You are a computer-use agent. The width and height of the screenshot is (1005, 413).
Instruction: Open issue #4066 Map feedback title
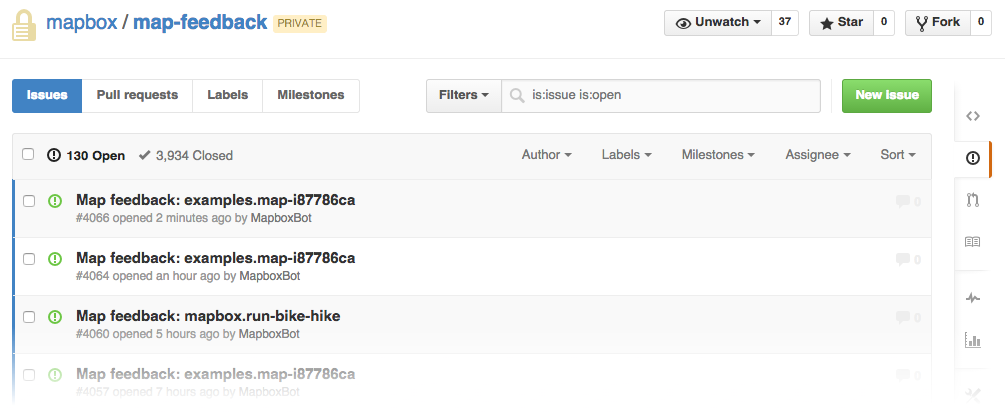coord(215,200)
